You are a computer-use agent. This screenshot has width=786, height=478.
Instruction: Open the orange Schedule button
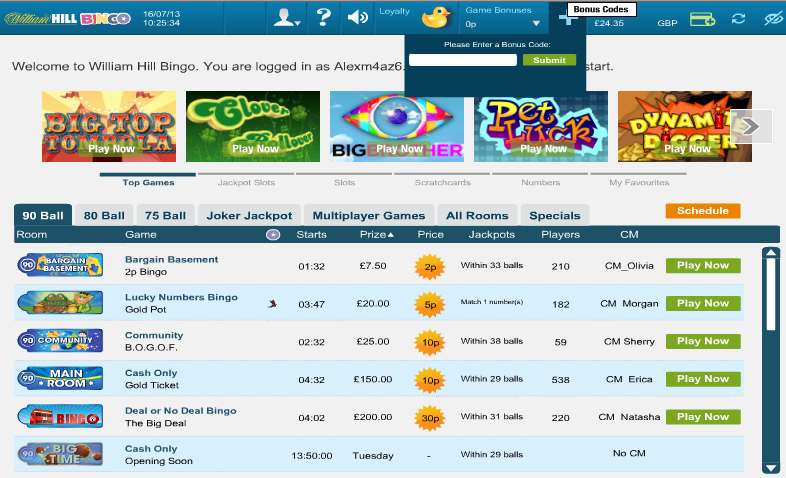point(703,211)
